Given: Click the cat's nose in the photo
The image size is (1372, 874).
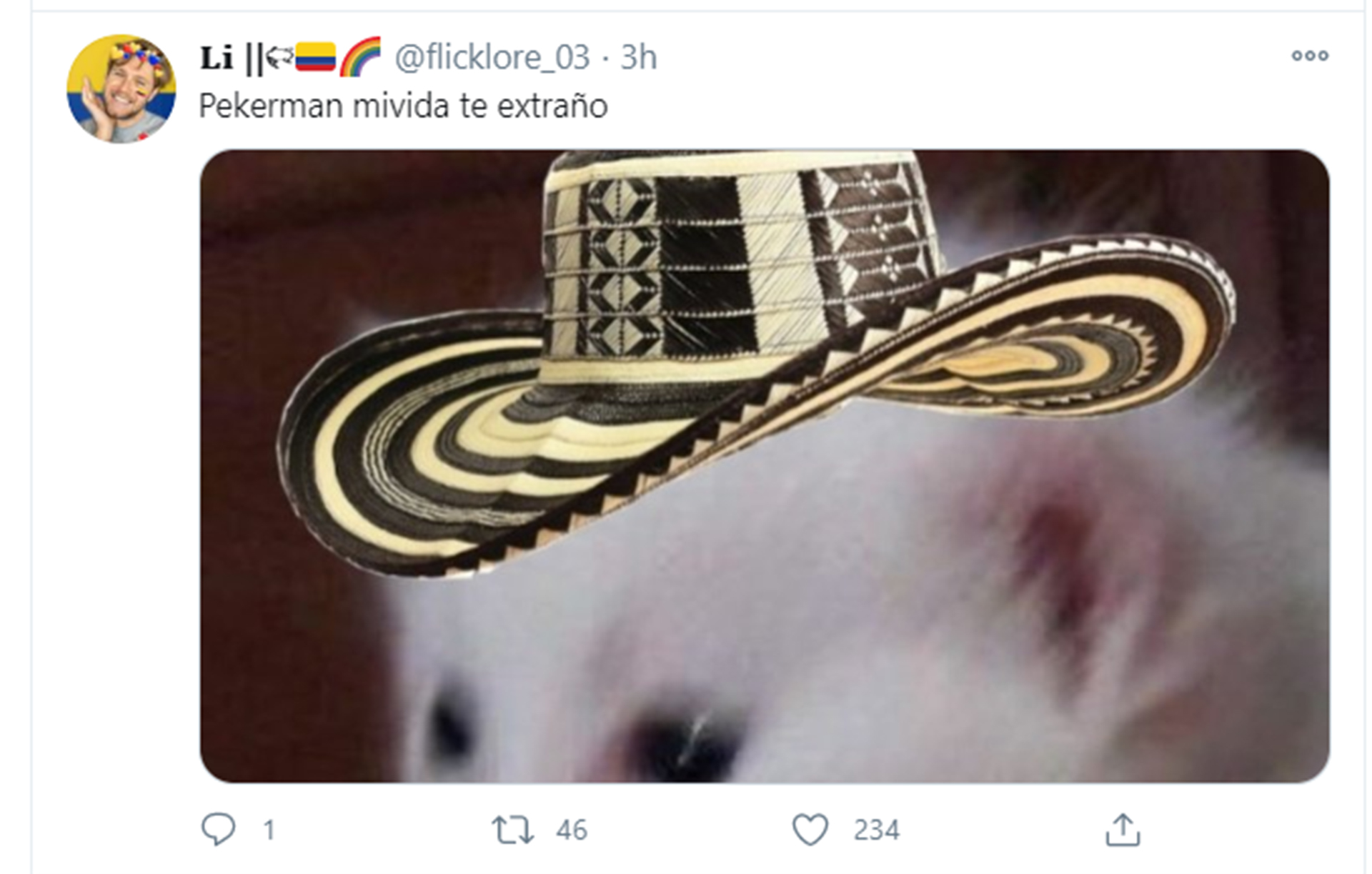Looking at the screenshot, I should pyautogui.click(x=682, y=743).
